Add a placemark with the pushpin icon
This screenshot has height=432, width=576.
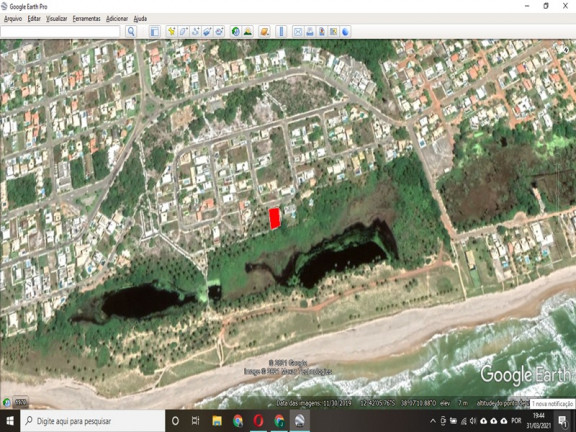coord(171,32)
